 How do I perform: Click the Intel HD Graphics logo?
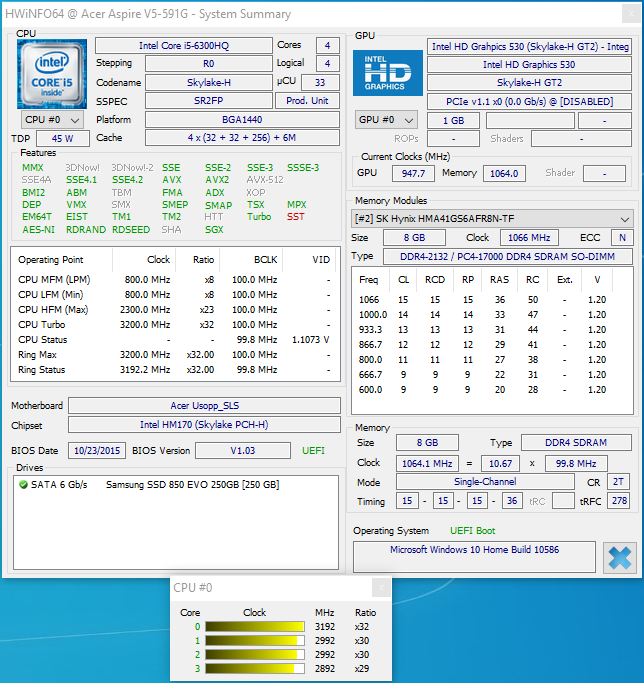point(387,73)
